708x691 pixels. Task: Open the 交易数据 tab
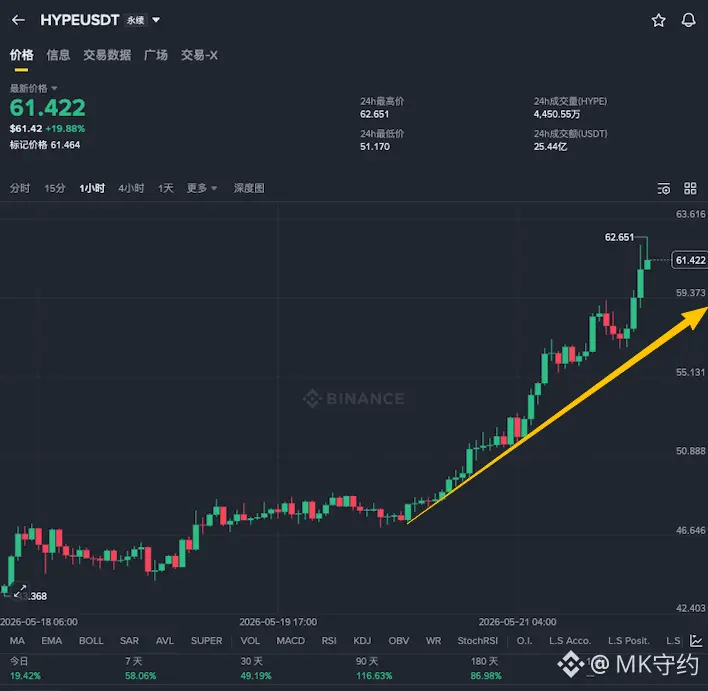click(x=107, y=55)
